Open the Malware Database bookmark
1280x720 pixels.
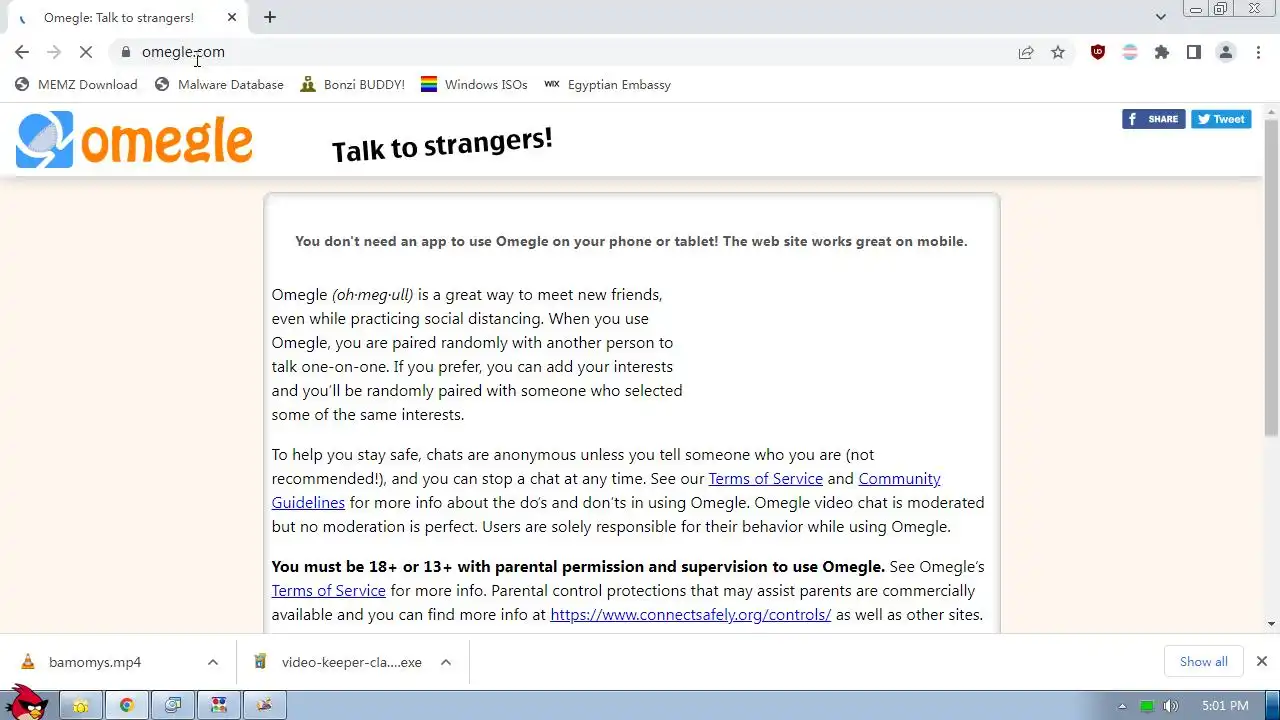[219, 85]
